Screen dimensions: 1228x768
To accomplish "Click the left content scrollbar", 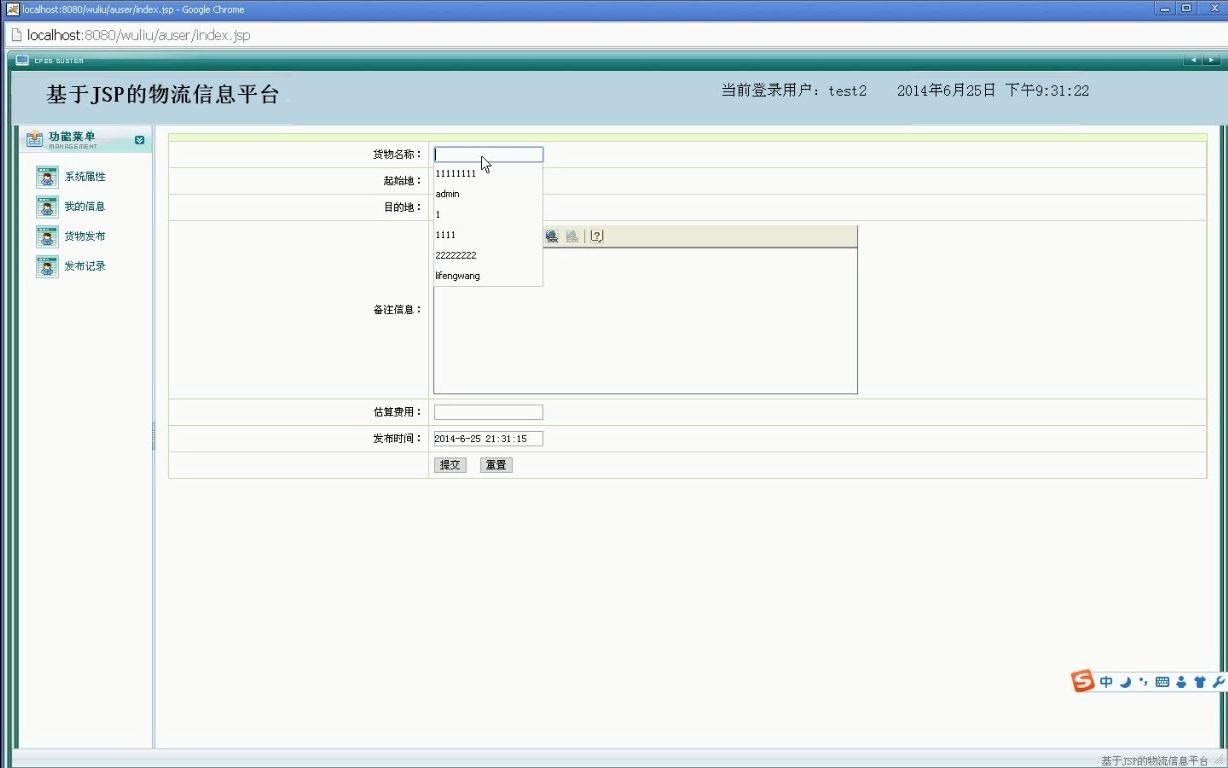I will click(152, 435).
